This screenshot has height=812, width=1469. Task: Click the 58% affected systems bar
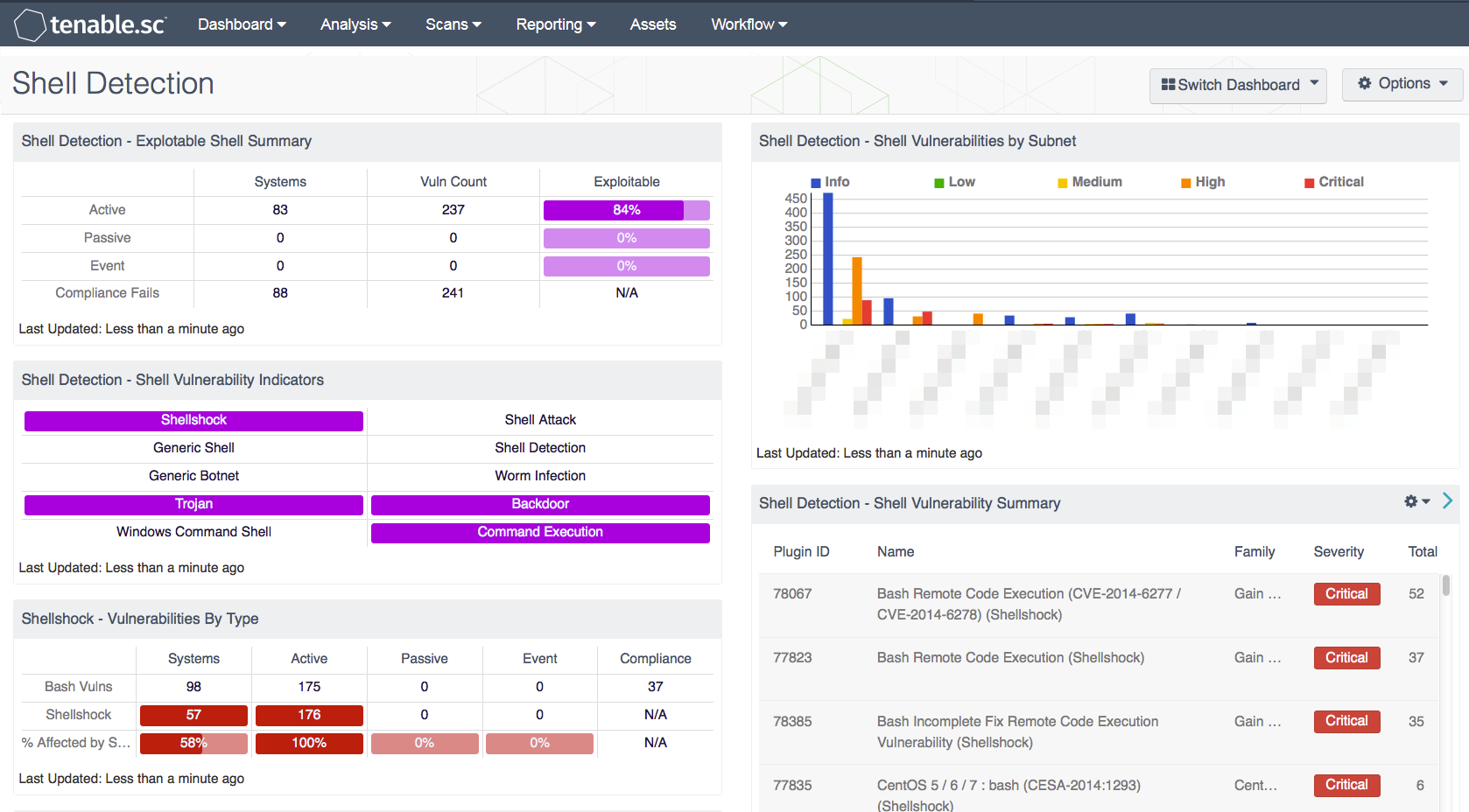pyautogui.click(x=193, y=743)
